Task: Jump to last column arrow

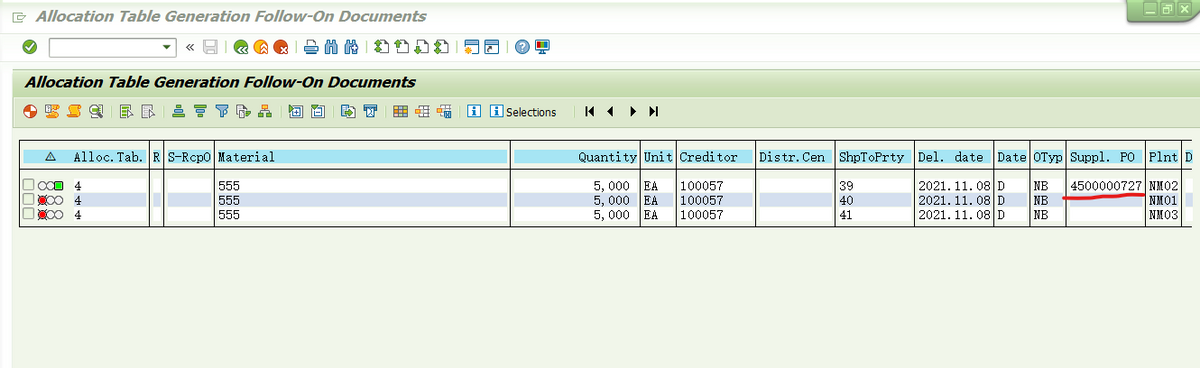Action: tap(653, 111)
